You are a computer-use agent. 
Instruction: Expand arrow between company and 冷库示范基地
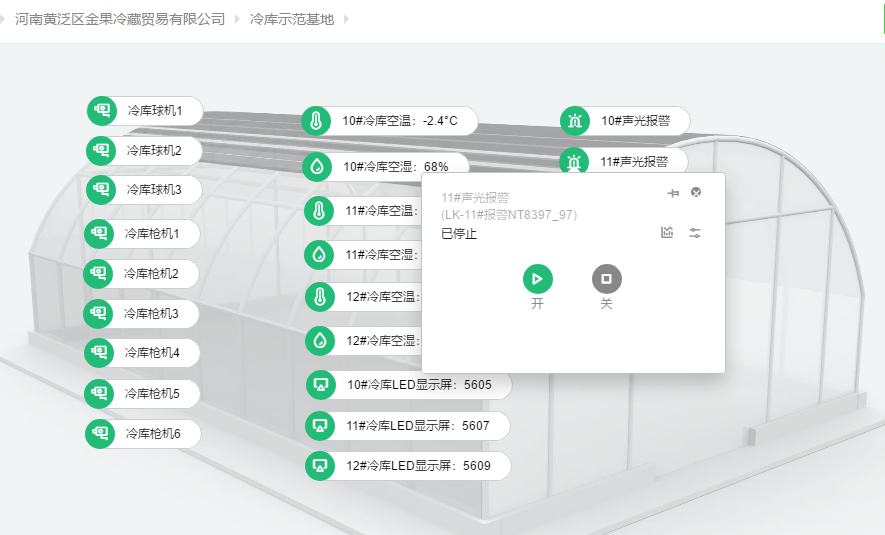pyautogui.click(x=237, y=19)
